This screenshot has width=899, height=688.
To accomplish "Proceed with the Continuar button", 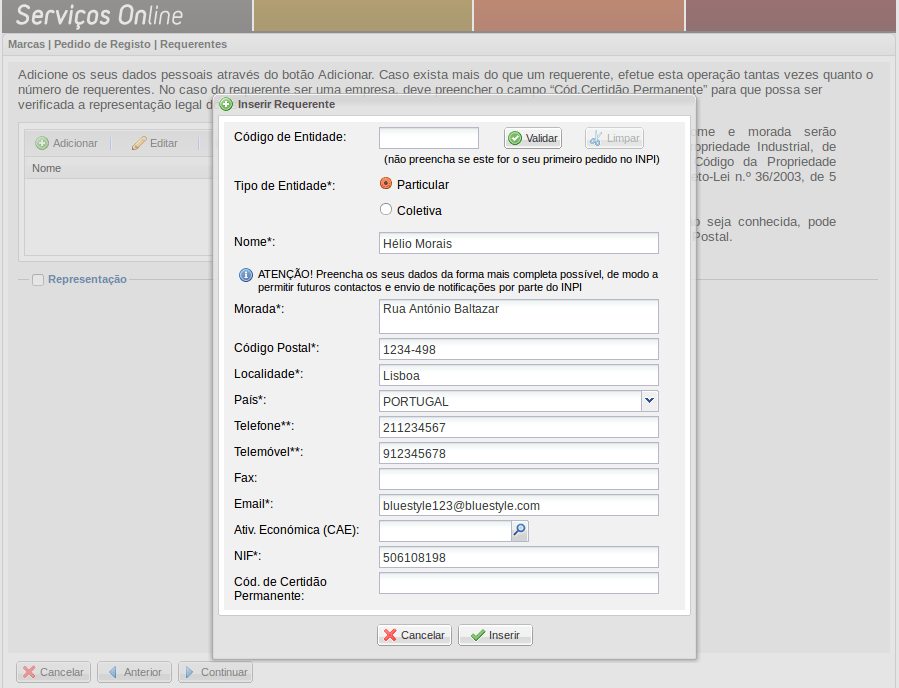I will pos(214,672).
